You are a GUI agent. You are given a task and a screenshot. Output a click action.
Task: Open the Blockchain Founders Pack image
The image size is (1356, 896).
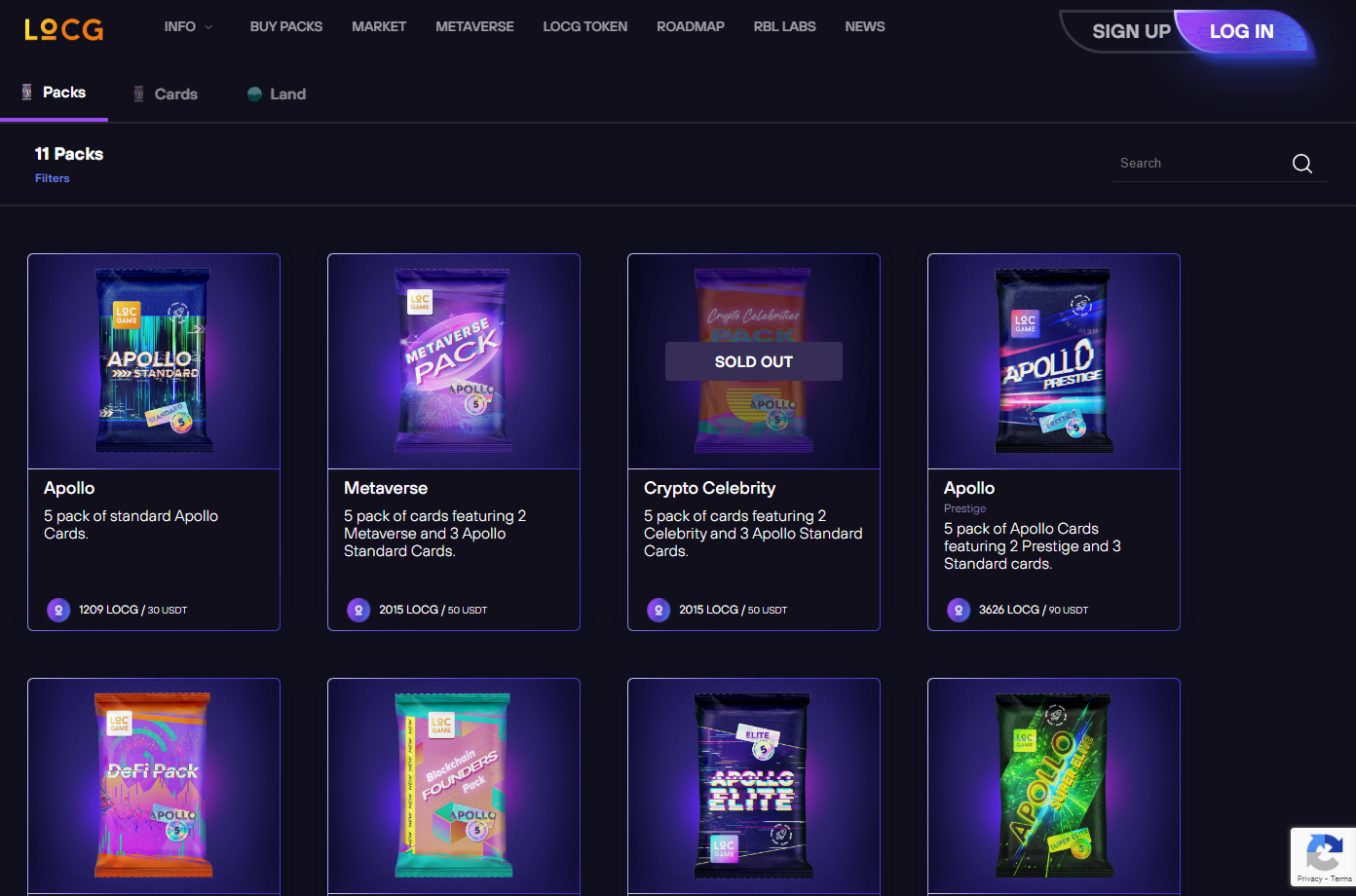pos(454,785)
